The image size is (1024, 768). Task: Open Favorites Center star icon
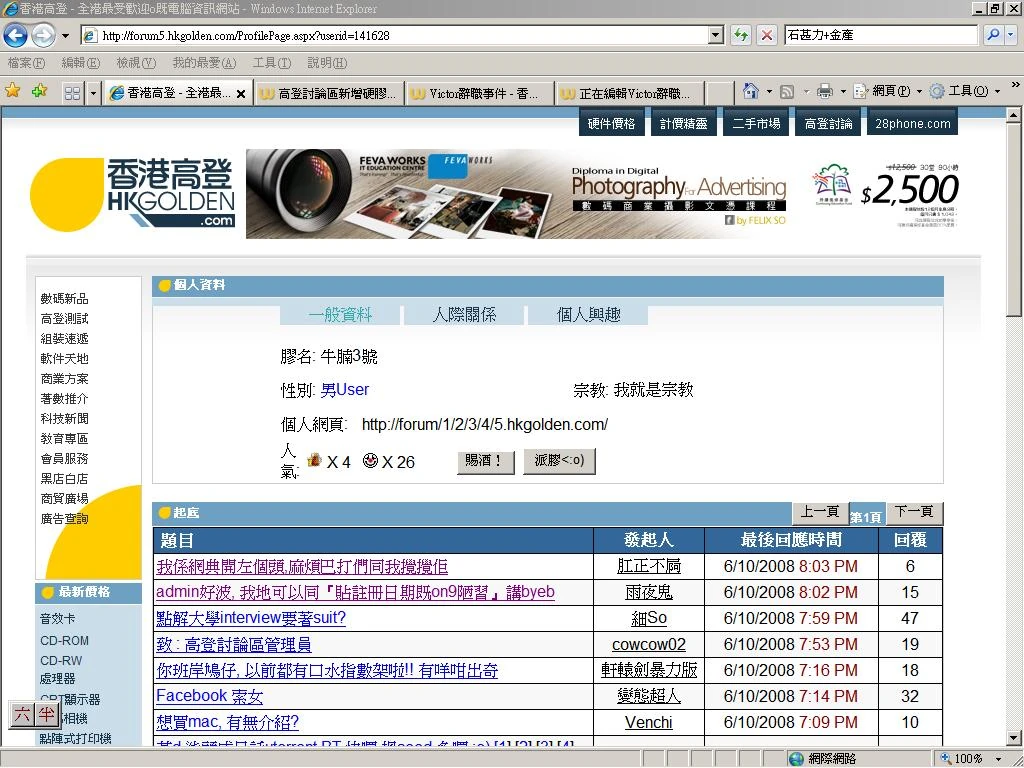tap(12, 91)
